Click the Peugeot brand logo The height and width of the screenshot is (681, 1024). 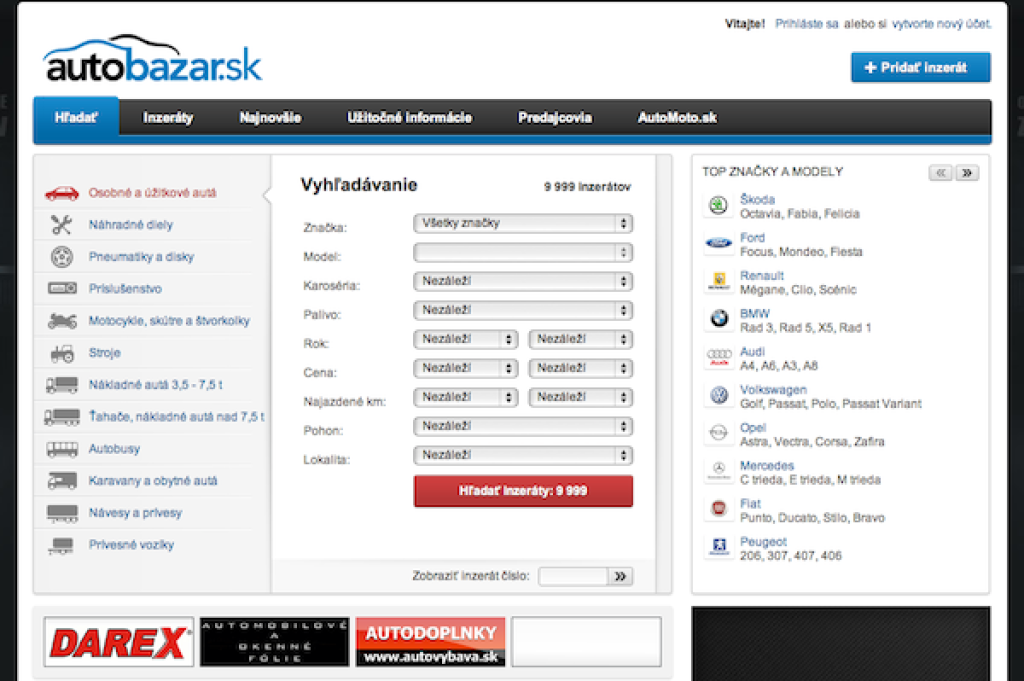[x=718, y=546]
